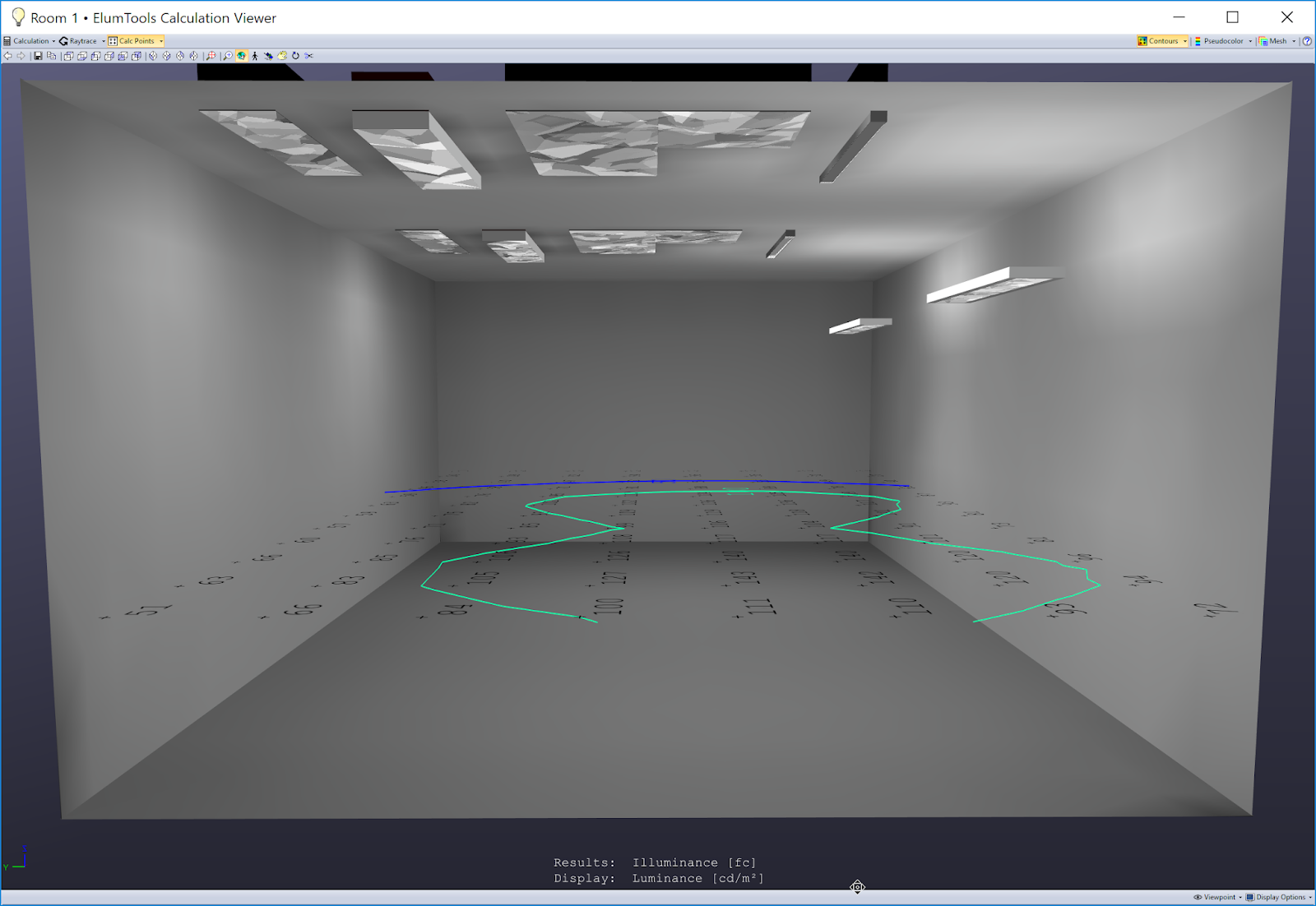Click the copy to clipboard icon
The height and width of the screenshot is (906, 1316).
51,56
